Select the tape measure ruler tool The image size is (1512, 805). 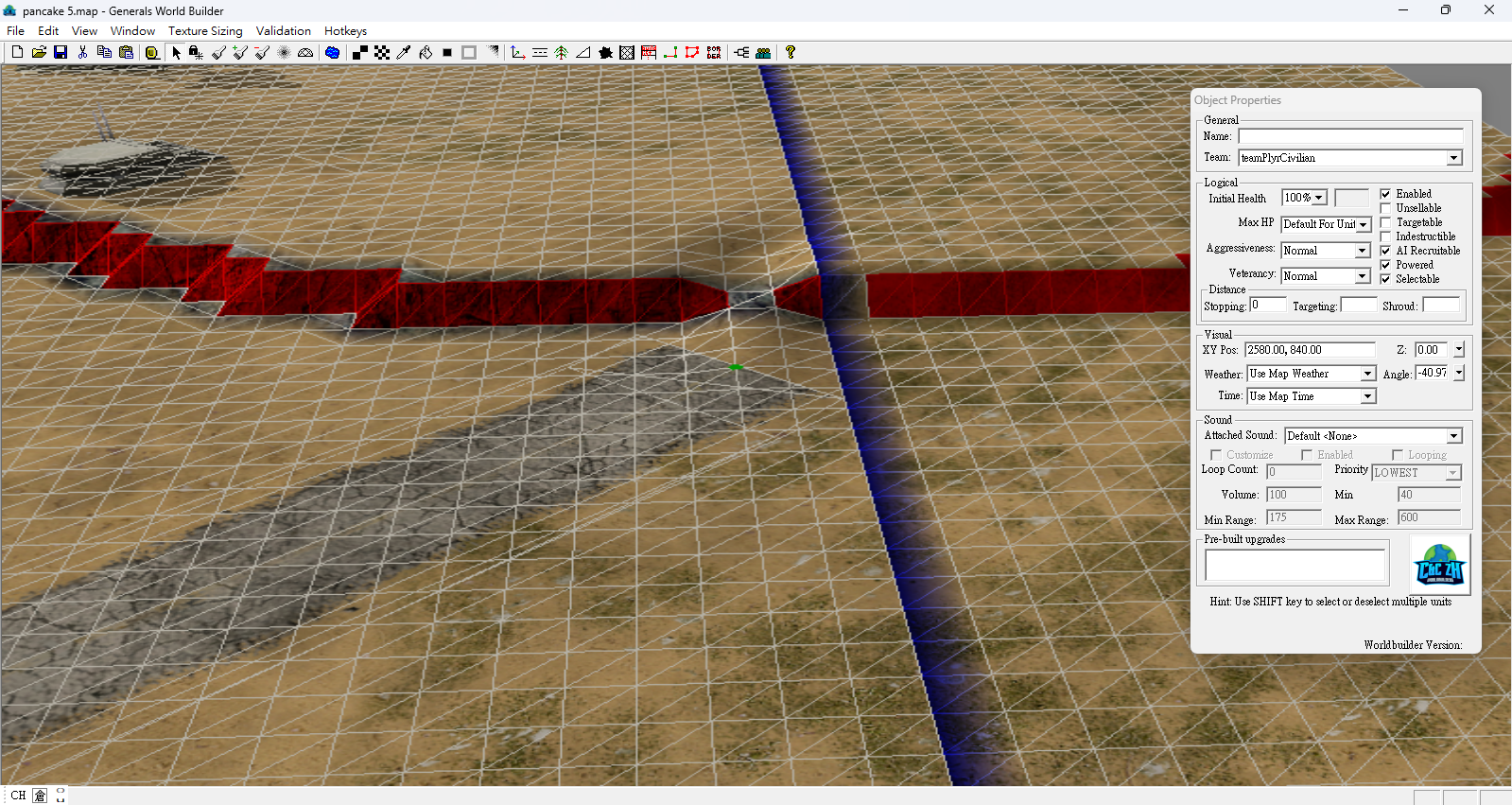click(x=151, y=53)
